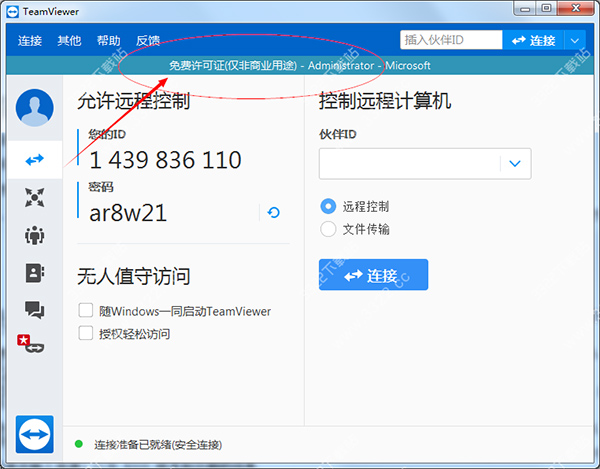
Task: Select the 远程控制 radio button
Action: point(328,206)
